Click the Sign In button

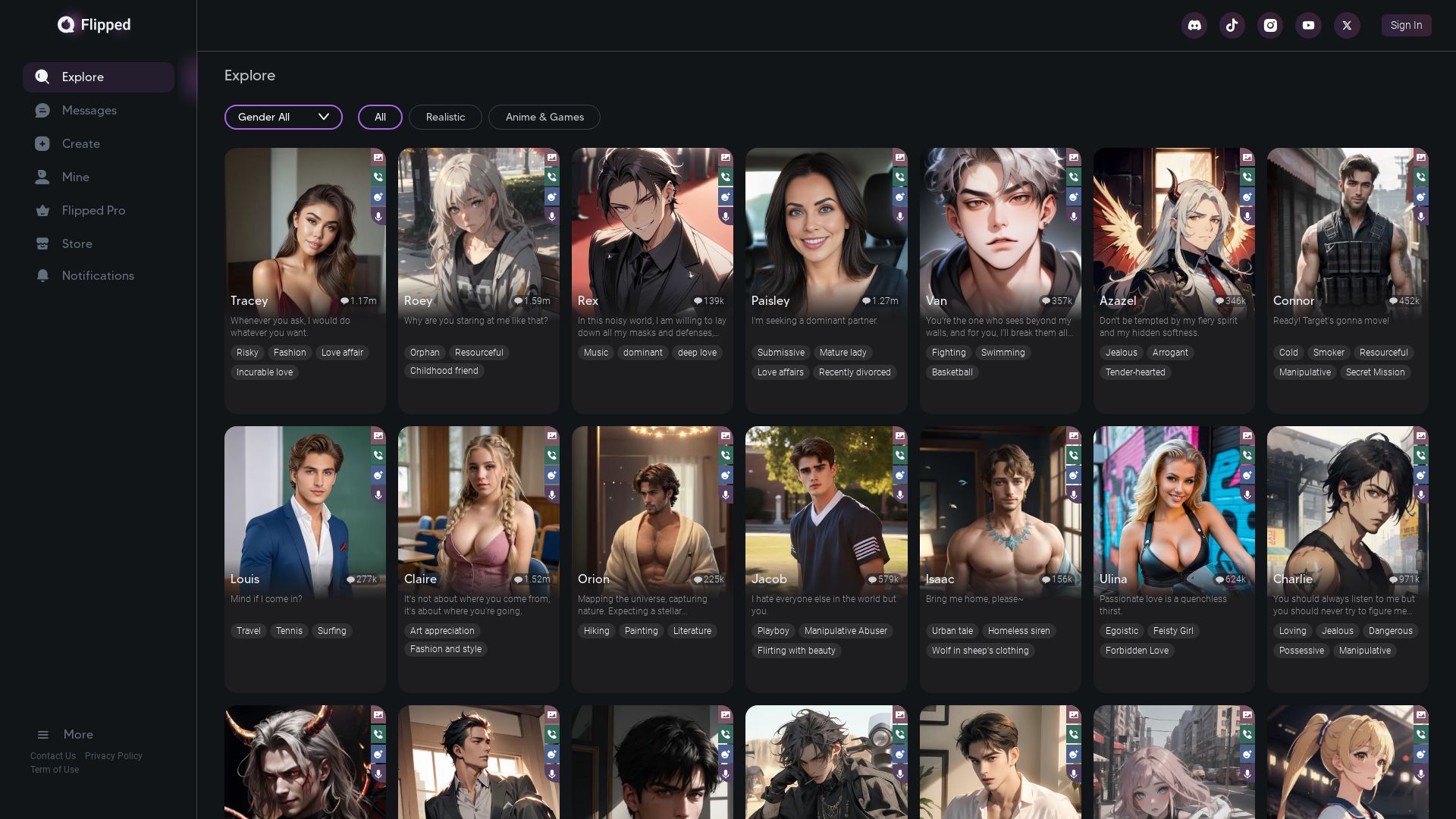pos(1406,25)
